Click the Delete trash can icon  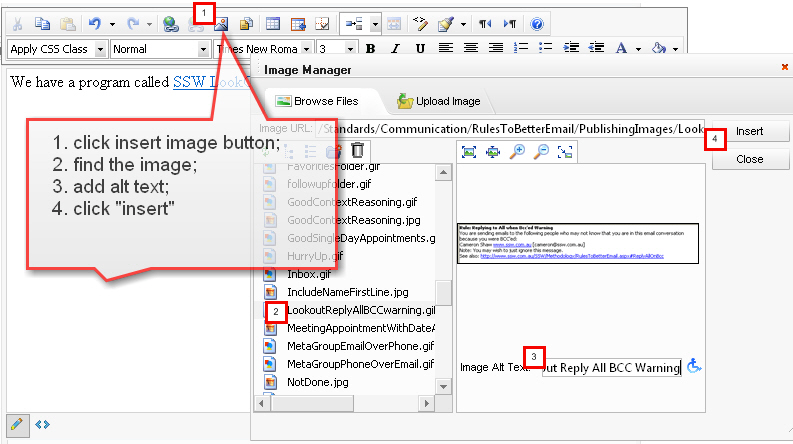tap(358, 151)
